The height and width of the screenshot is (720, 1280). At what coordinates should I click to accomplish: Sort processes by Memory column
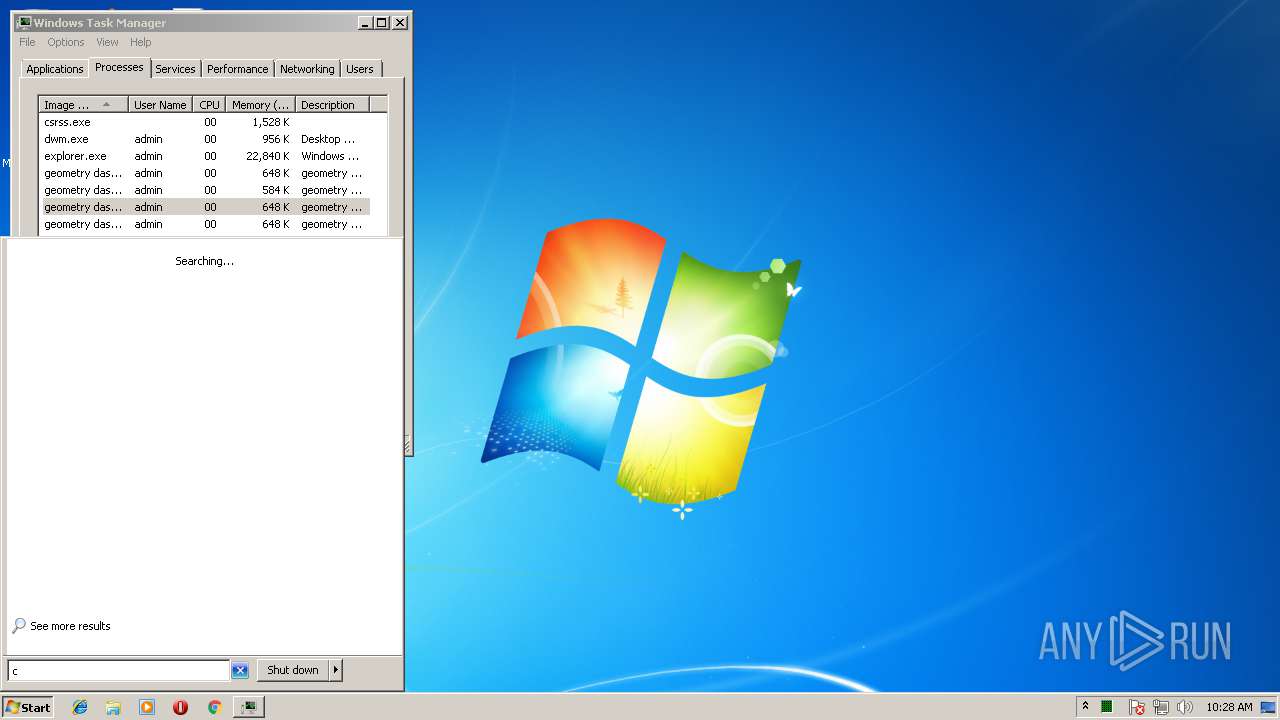pos(261,105)
